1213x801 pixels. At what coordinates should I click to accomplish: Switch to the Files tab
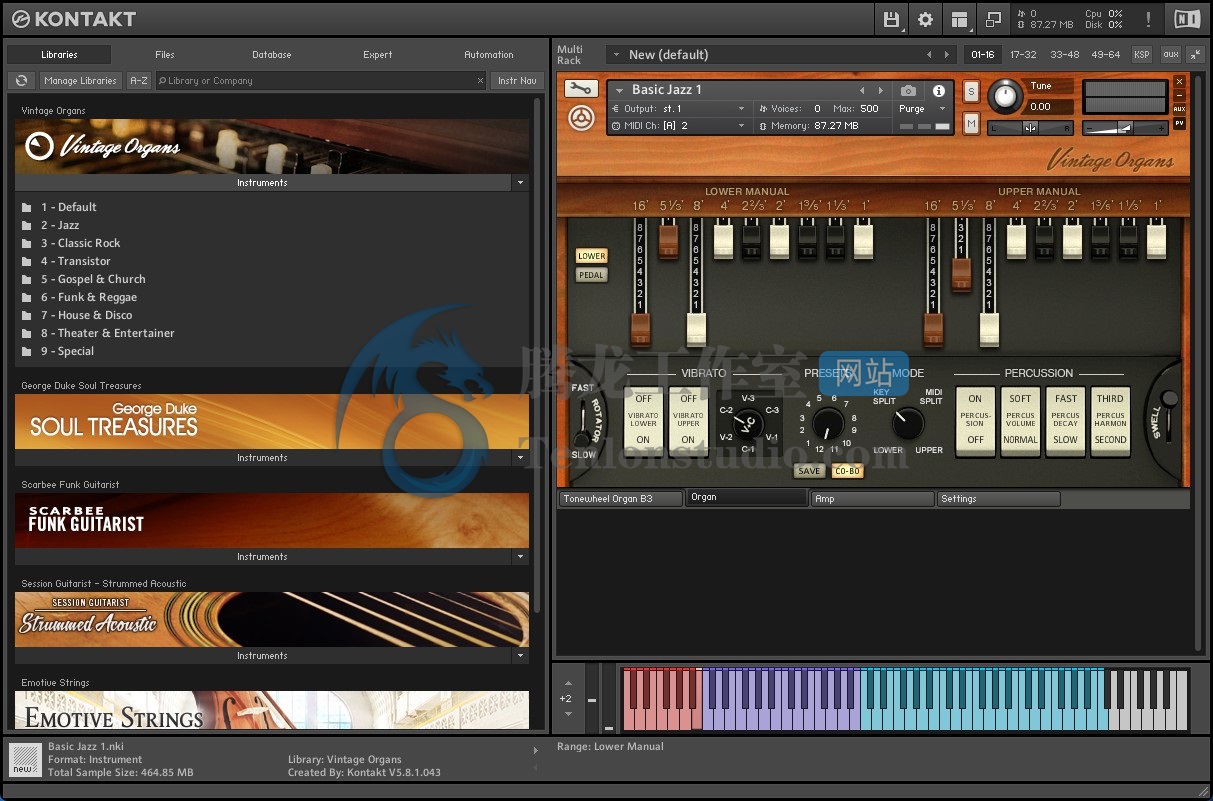point(165,55)
